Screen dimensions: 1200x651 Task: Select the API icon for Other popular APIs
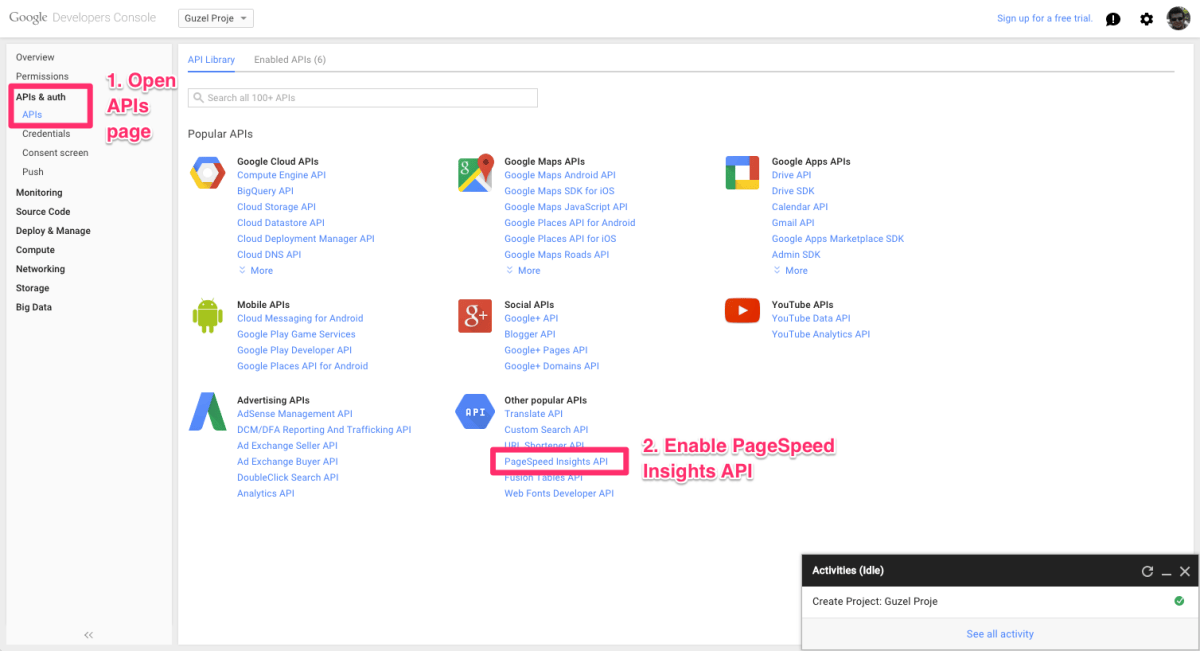point(474,411)
